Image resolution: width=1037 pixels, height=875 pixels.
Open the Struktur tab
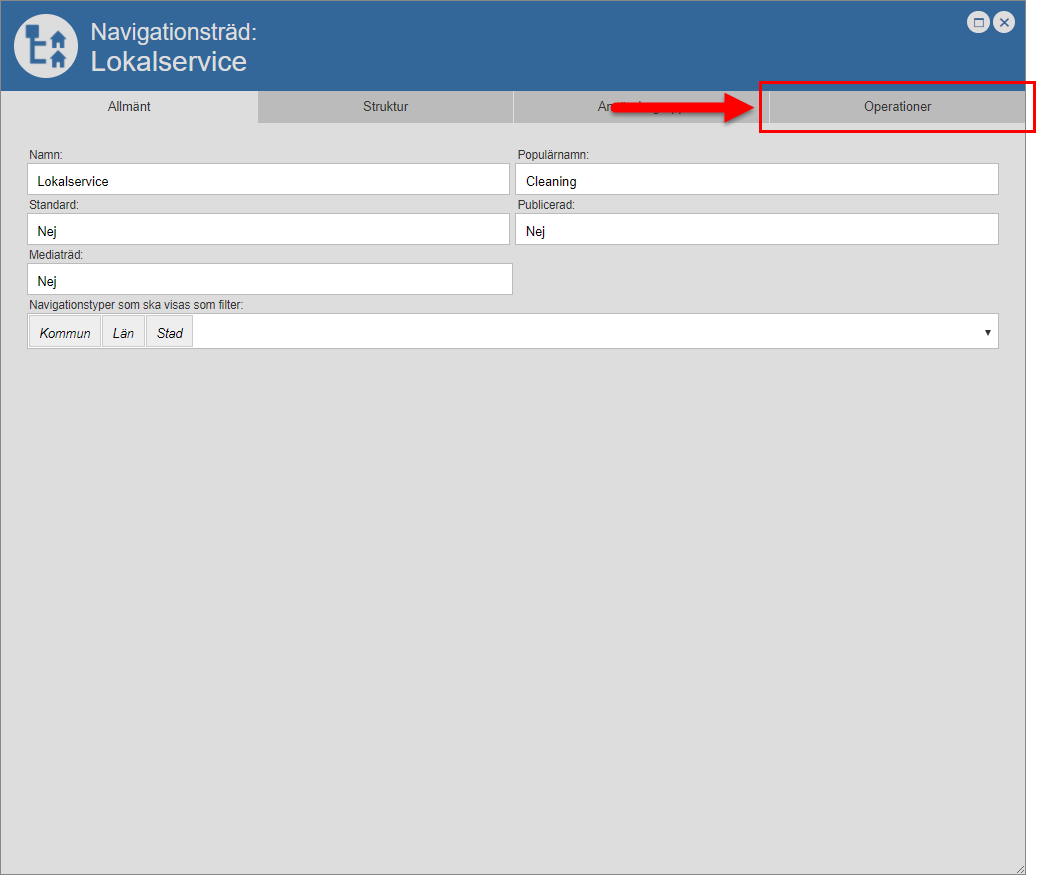pyautogui.click(x=385, y=106)
